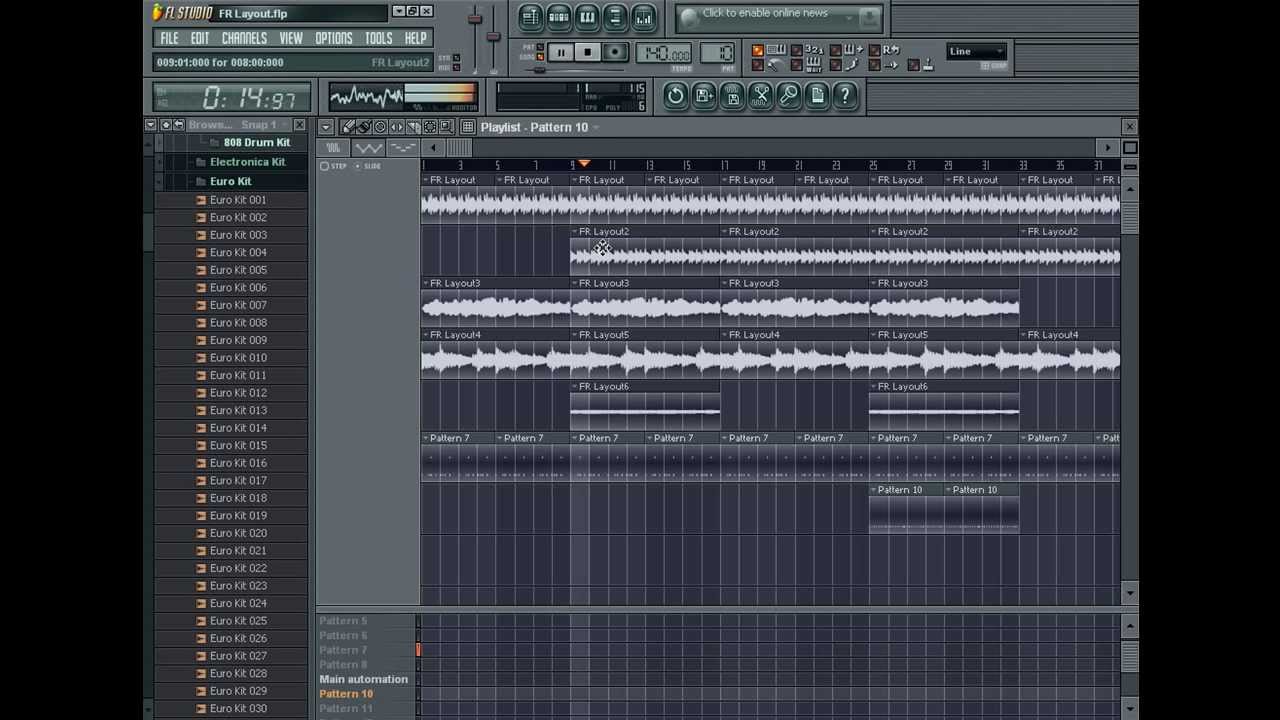Select the slip tool in playlist toolbar
Viewport: 1280px width, 720px height.
(x=397, y=127)
